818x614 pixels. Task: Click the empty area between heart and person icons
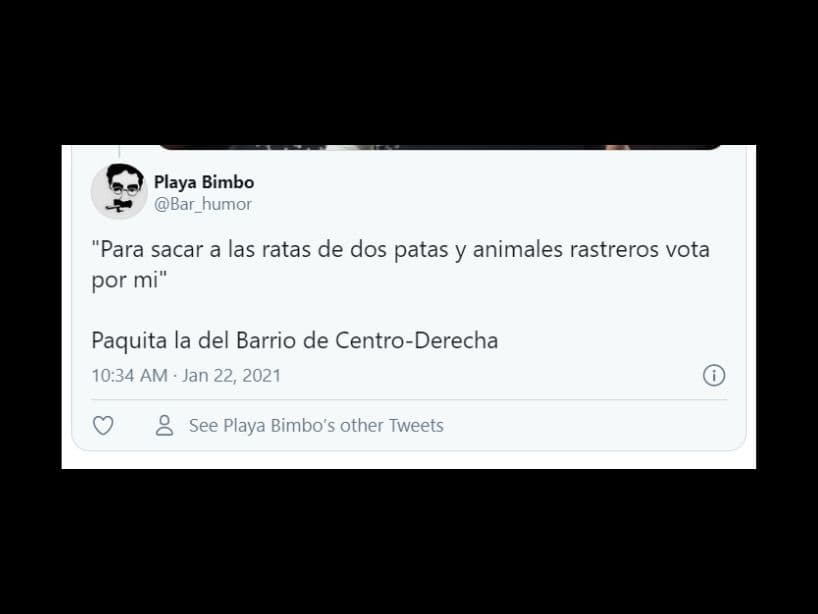pos(135,426)
